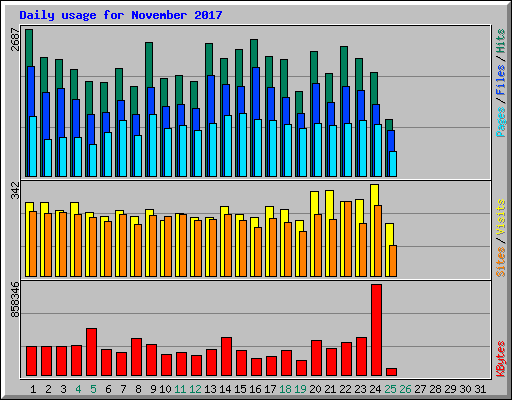The width and height of the screenshot is (512, 400).
Task: Click the red KBytes bar for day 5
Action: click(x=92, y=352)
